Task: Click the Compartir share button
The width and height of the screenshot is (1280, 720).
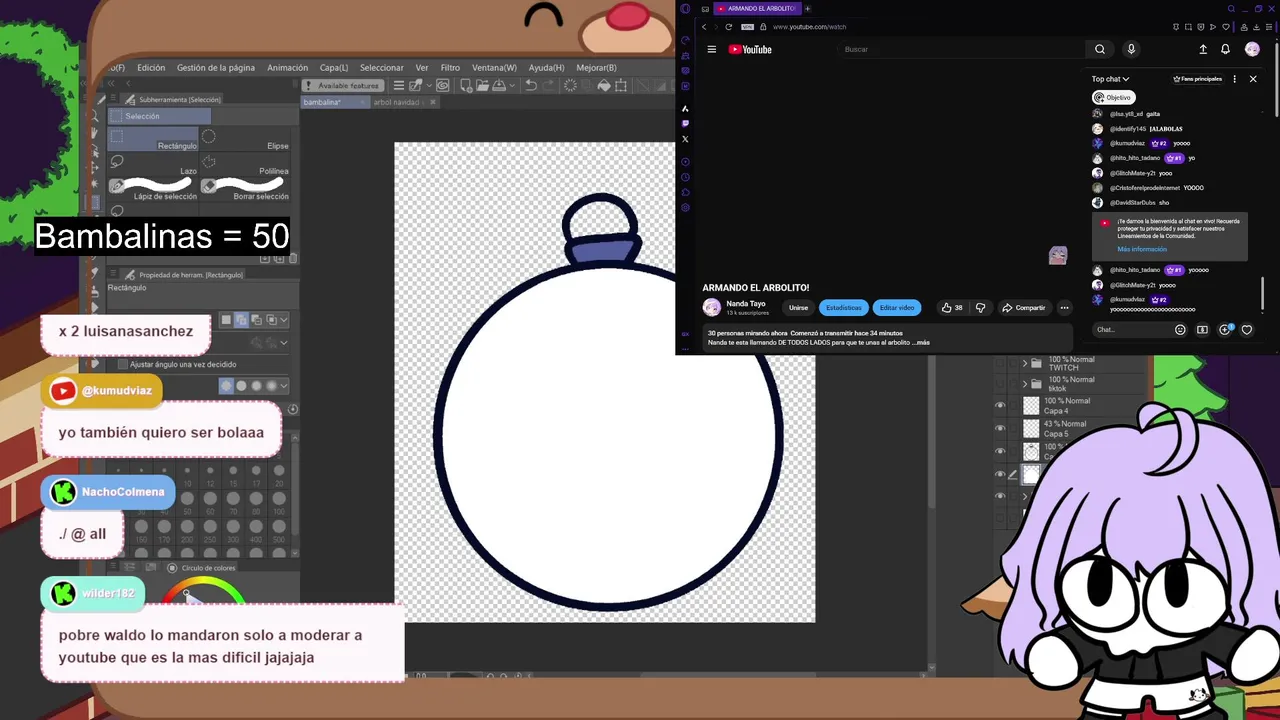Action: click(1024, 308)
